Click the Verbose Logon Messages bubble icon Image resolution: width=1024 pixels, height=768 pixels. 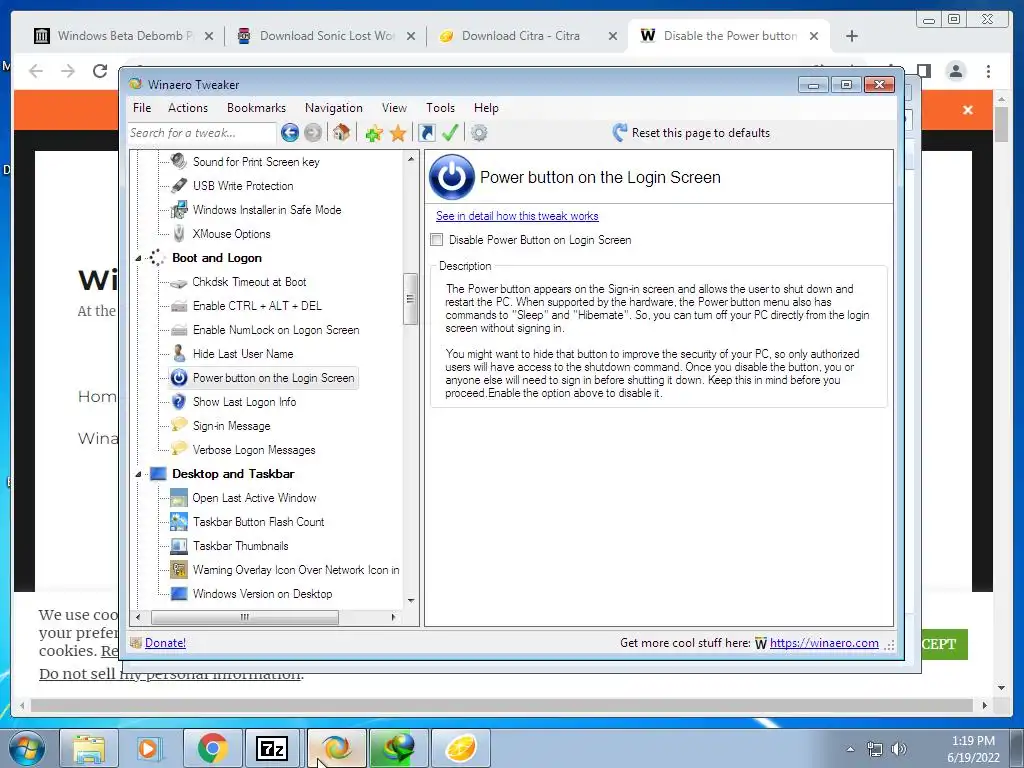178,449
